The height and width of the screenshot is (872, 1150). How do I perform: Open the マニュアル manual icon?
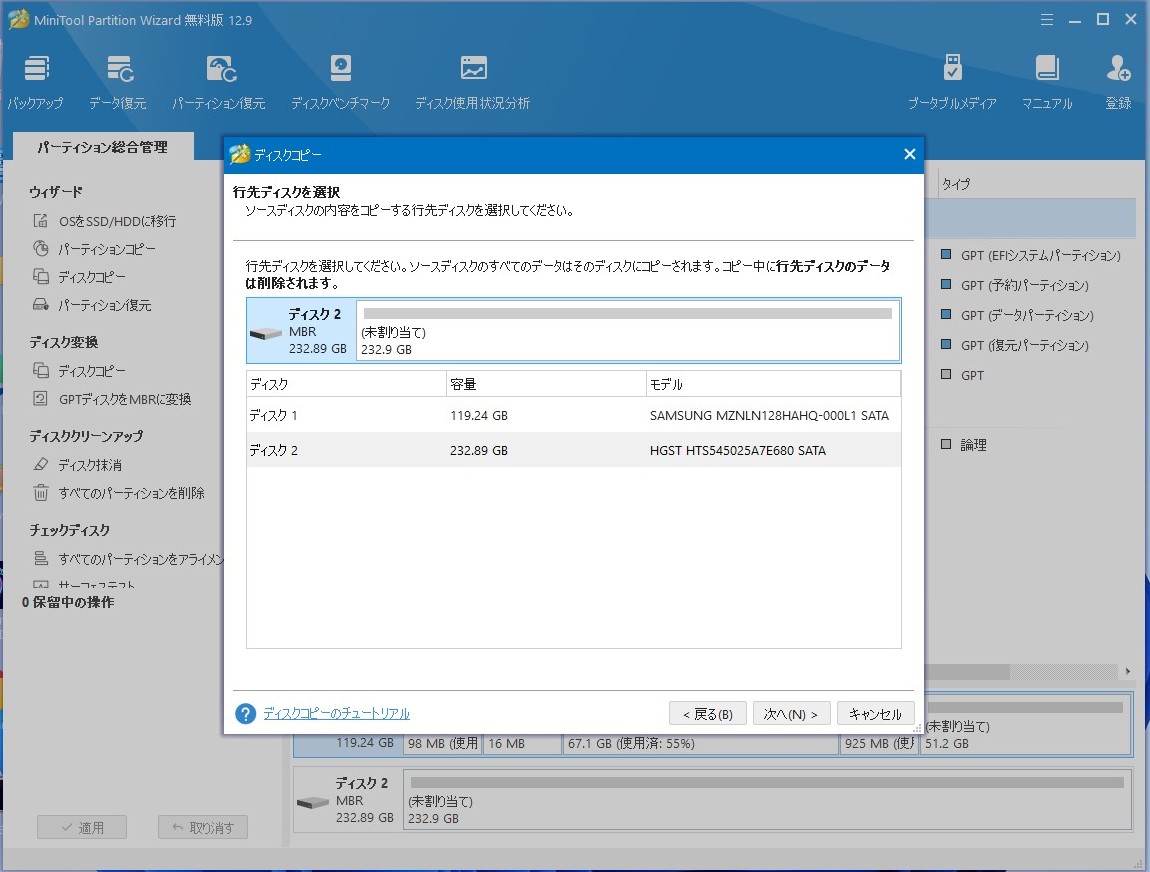[1046, 82]
